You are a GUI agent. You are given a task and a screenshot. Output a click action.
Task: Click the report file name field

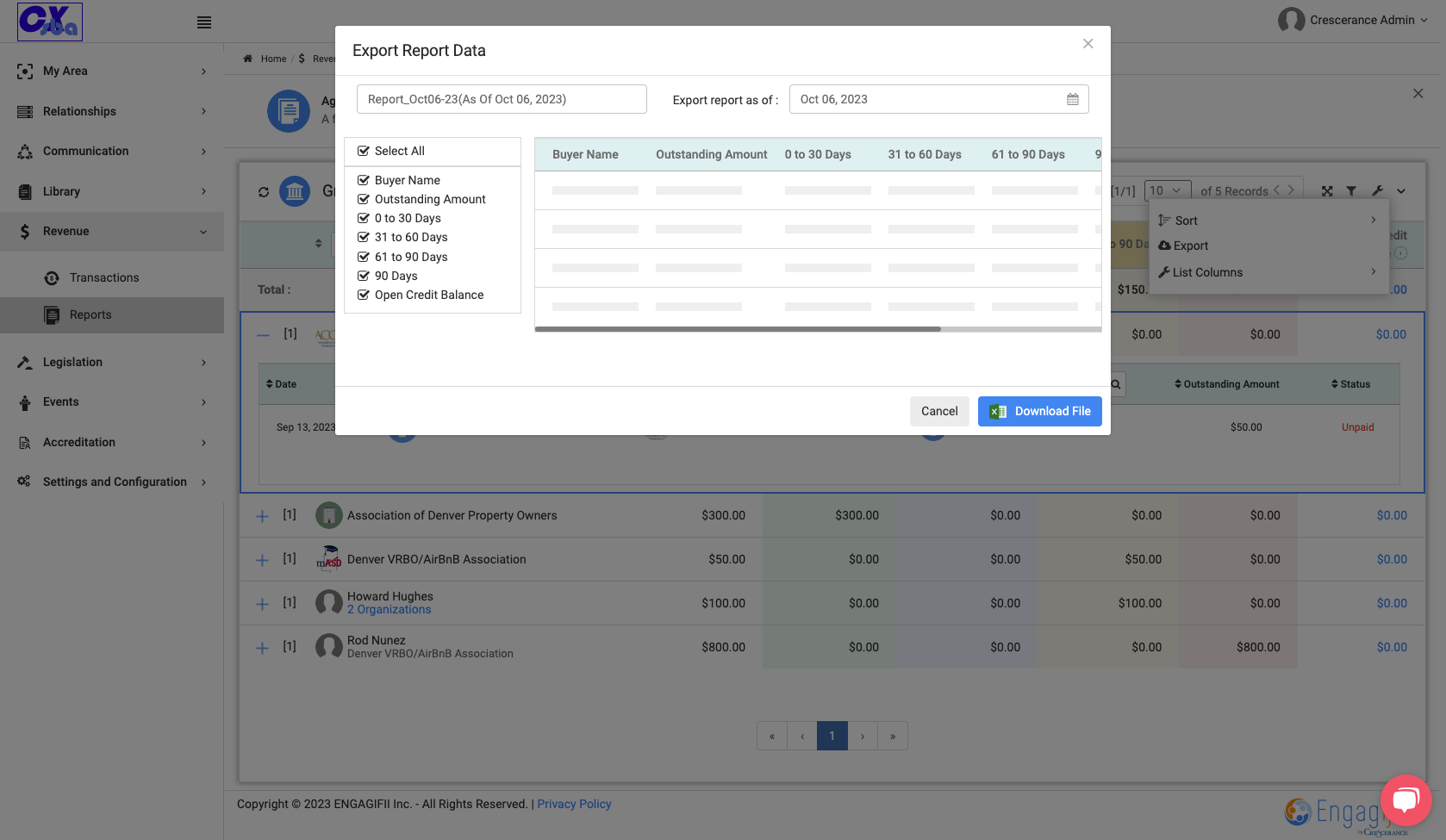coord(502,99)
